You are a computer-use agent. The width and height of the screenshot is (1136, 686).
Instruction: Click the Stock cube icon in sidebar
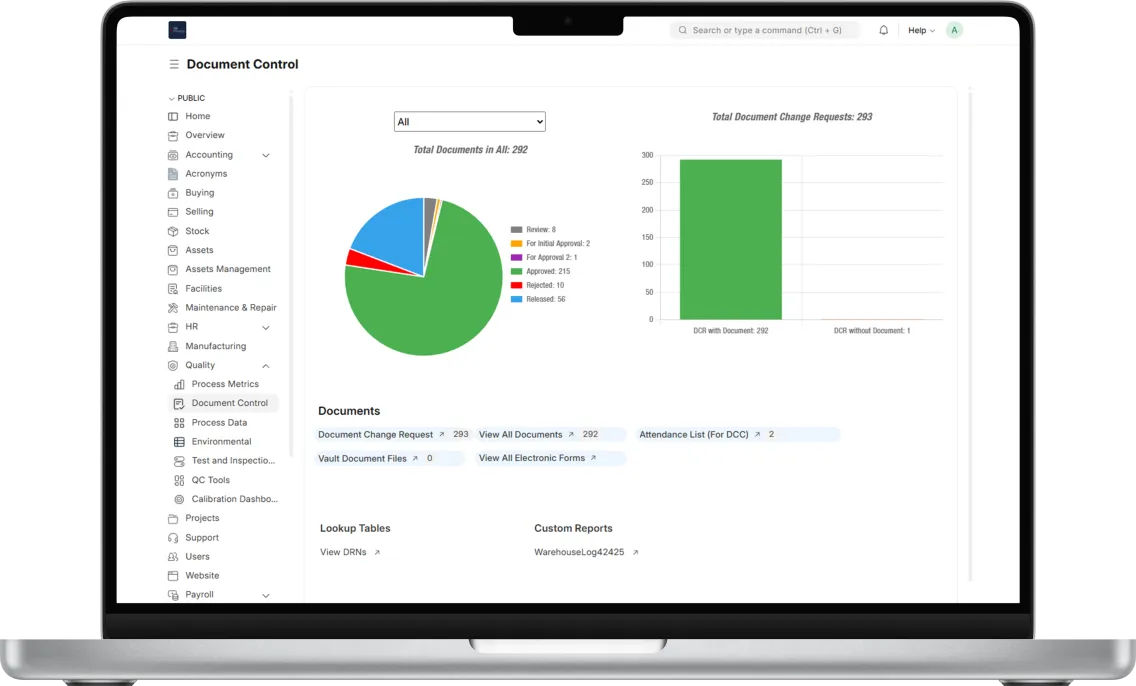pyautogui.click(x=173, y=231)
